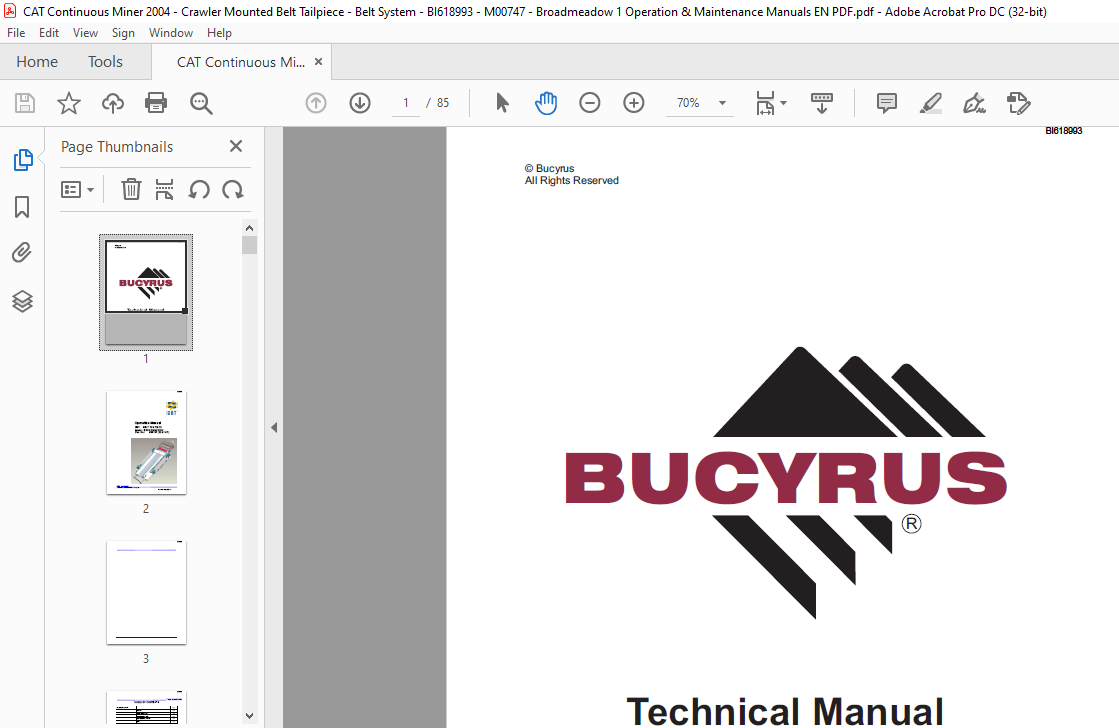Click the scrolling mode read icon
1119x728 pixels.
pos(821,103)
